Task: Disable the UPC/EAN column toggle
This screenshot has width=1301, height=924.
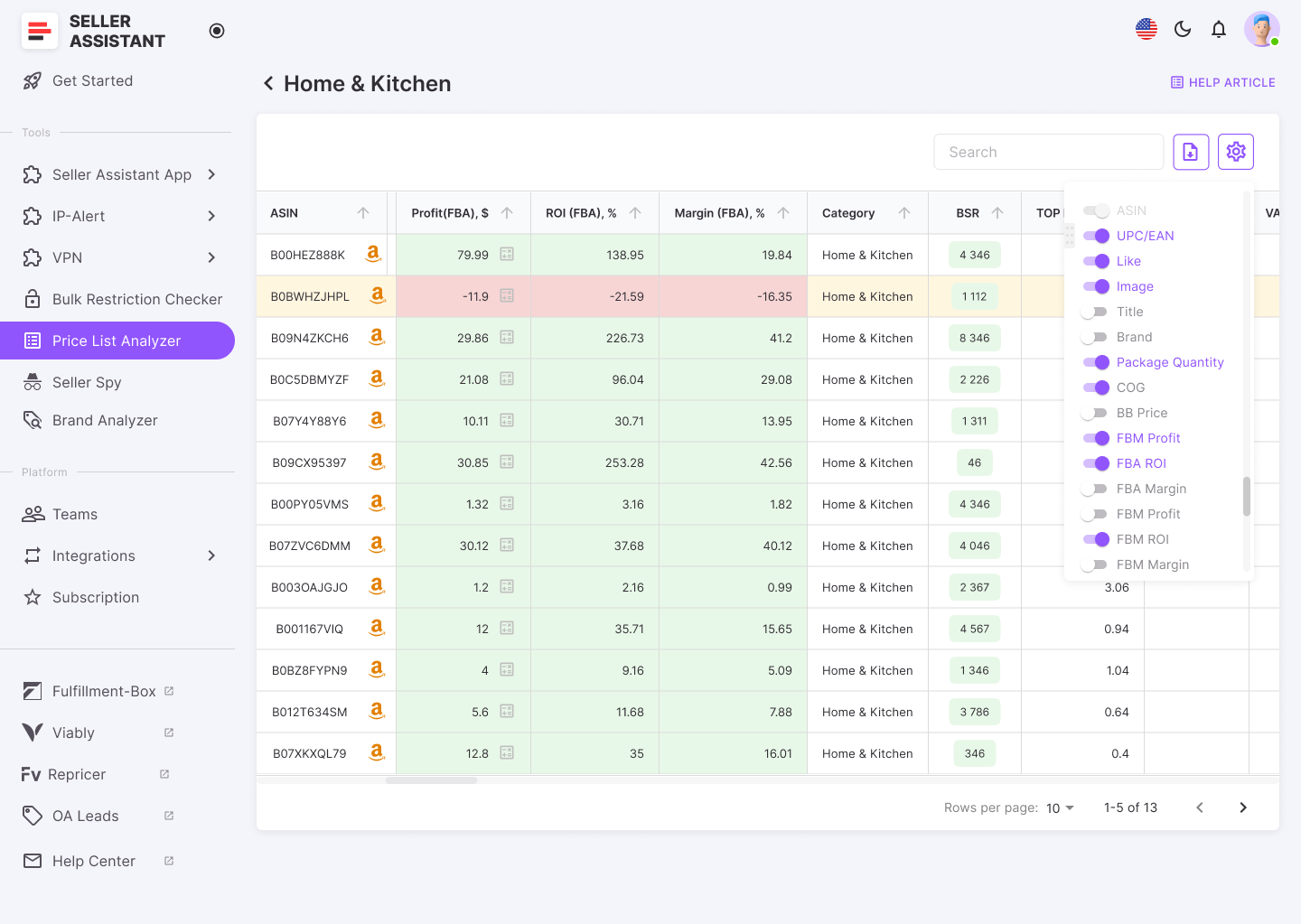Action: click(x=1097, y=236)
